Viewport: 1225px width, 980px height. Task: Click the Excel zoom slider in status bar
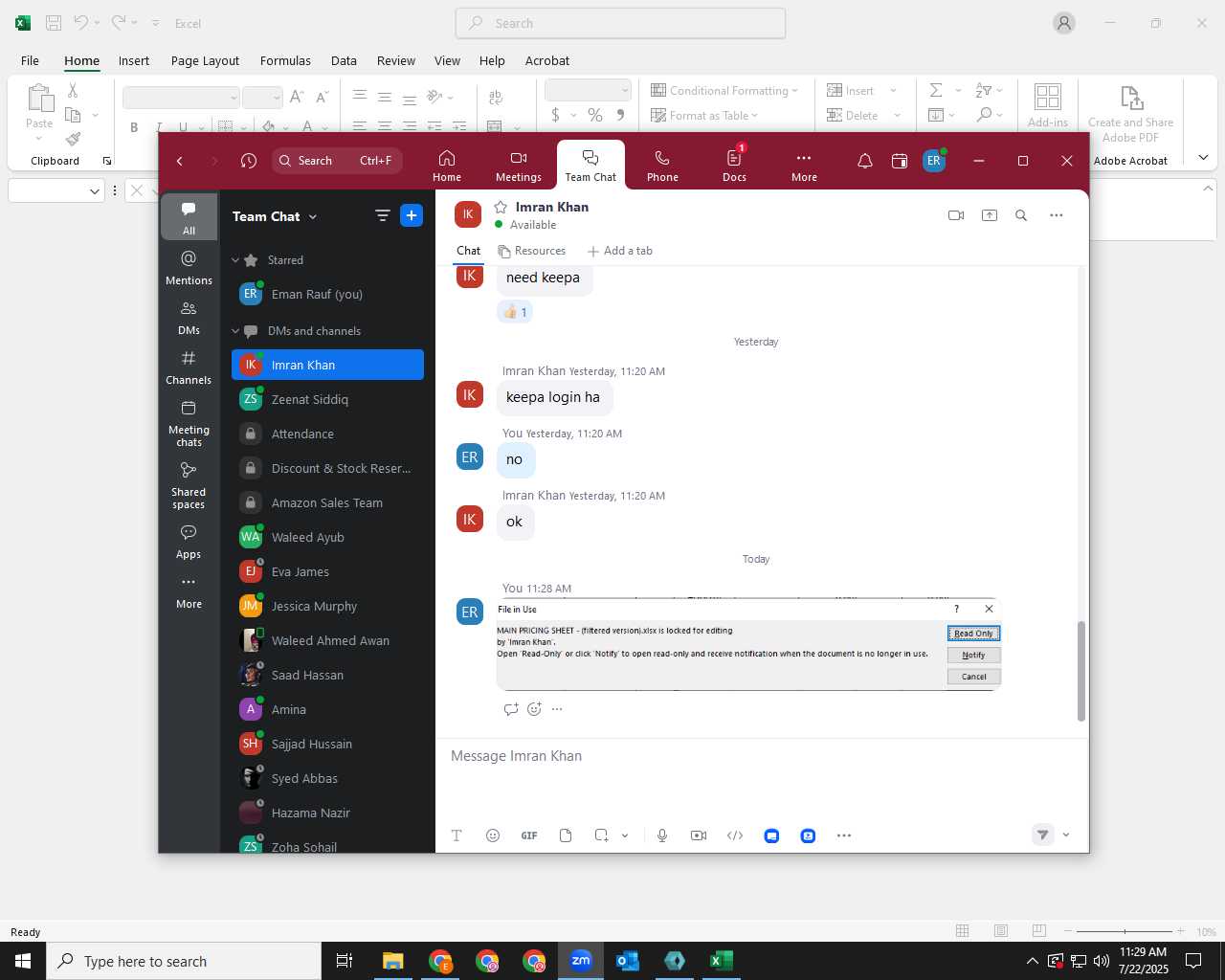point(1125,931)
